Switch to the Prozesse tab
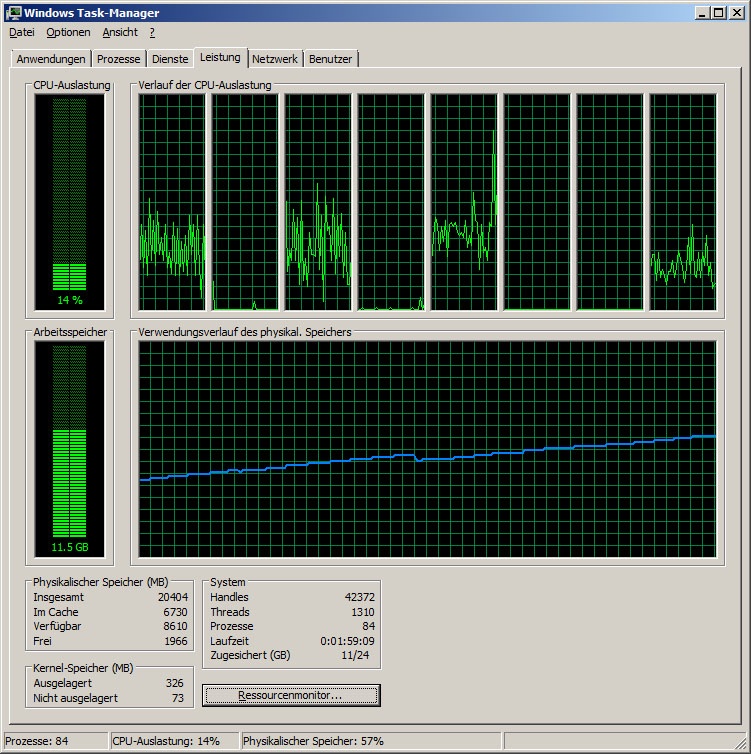 click(x=119, y=59)
